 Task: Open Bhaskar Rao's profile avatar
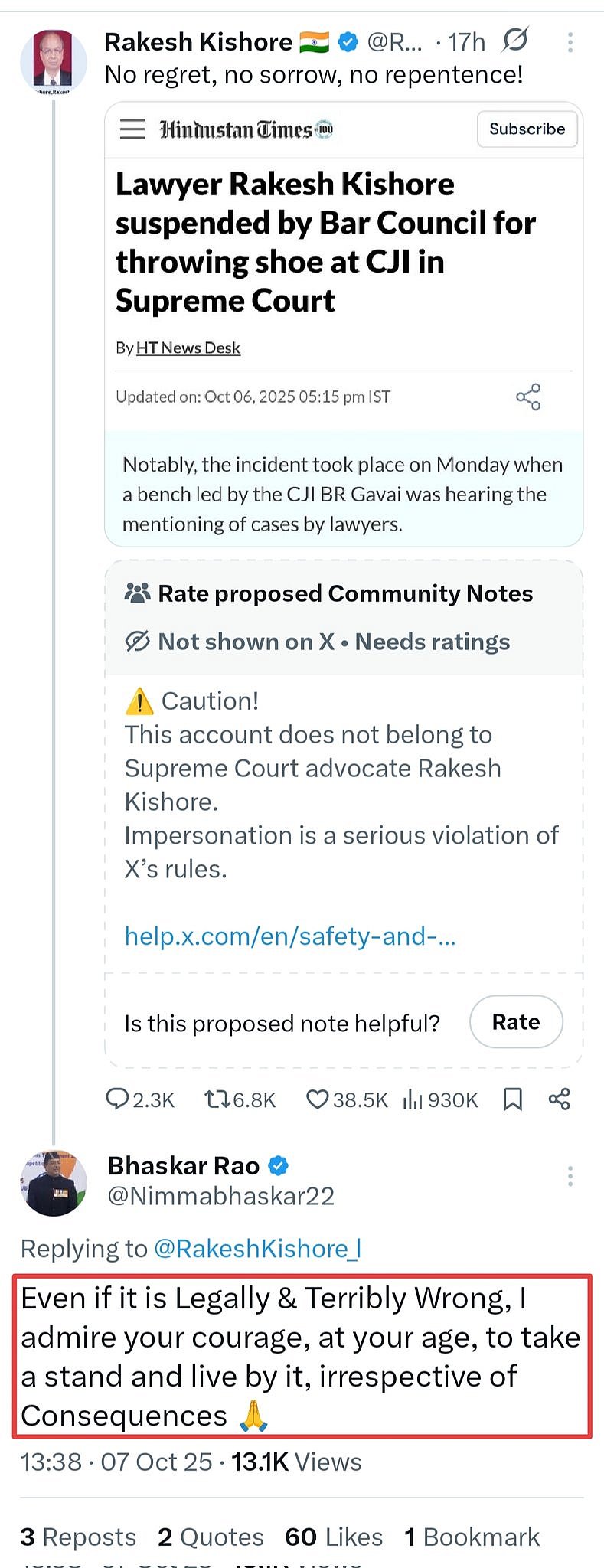(54, 1183)
